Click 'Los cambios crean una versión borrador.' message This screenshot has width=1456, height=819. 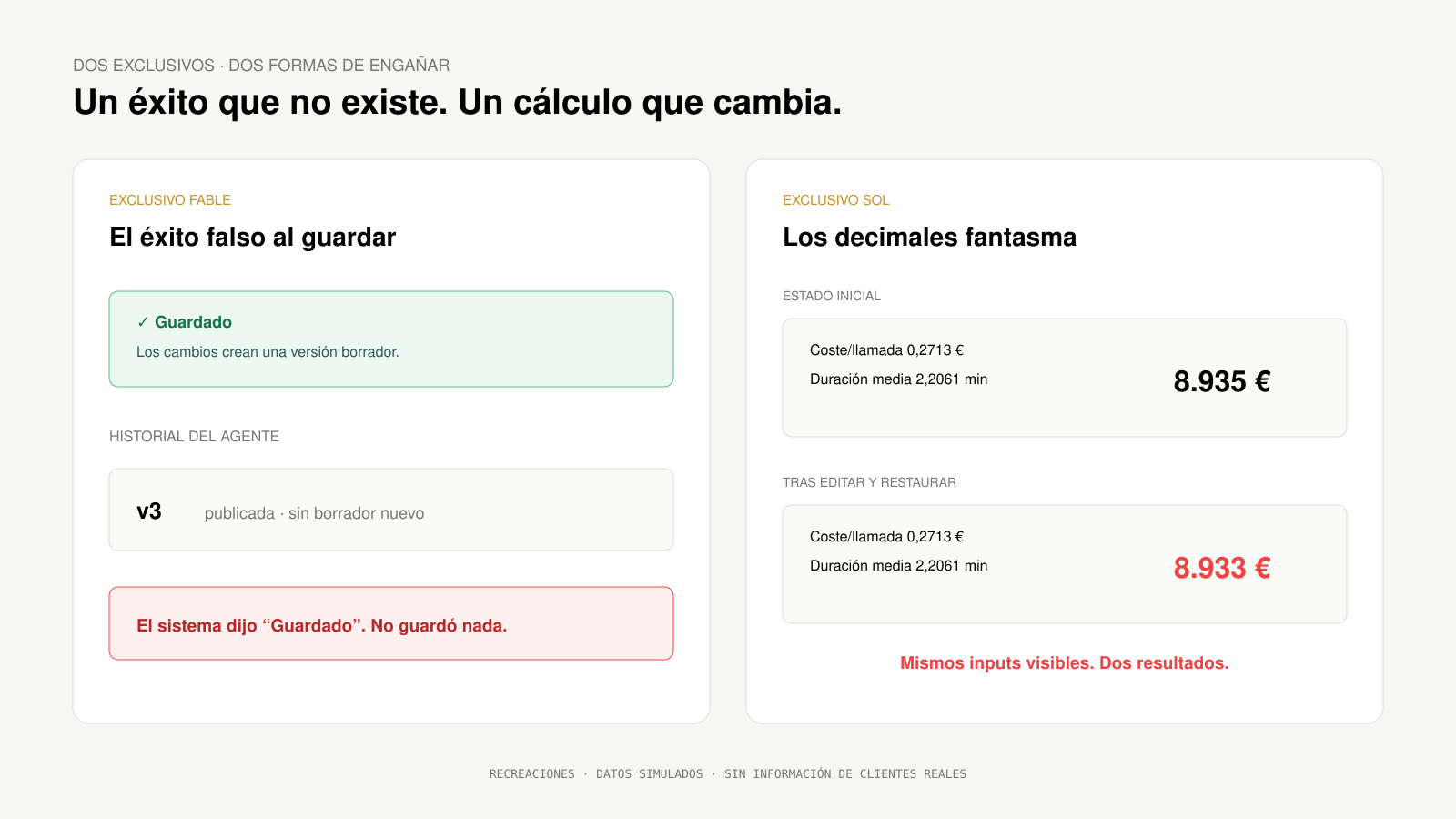pyautogui.click(x=268, y=352)
